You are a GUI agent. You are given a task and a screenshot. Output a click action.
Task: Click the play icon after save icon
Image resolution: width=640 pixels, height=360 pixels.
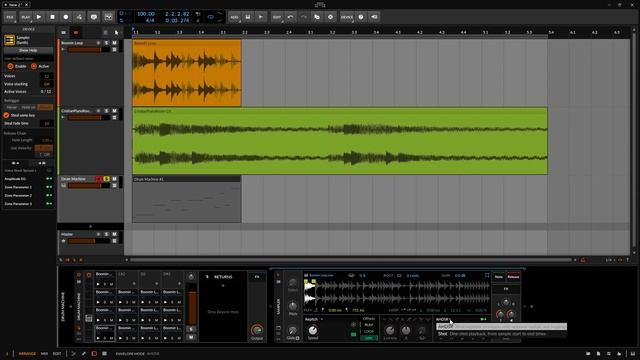pos(260,17)
